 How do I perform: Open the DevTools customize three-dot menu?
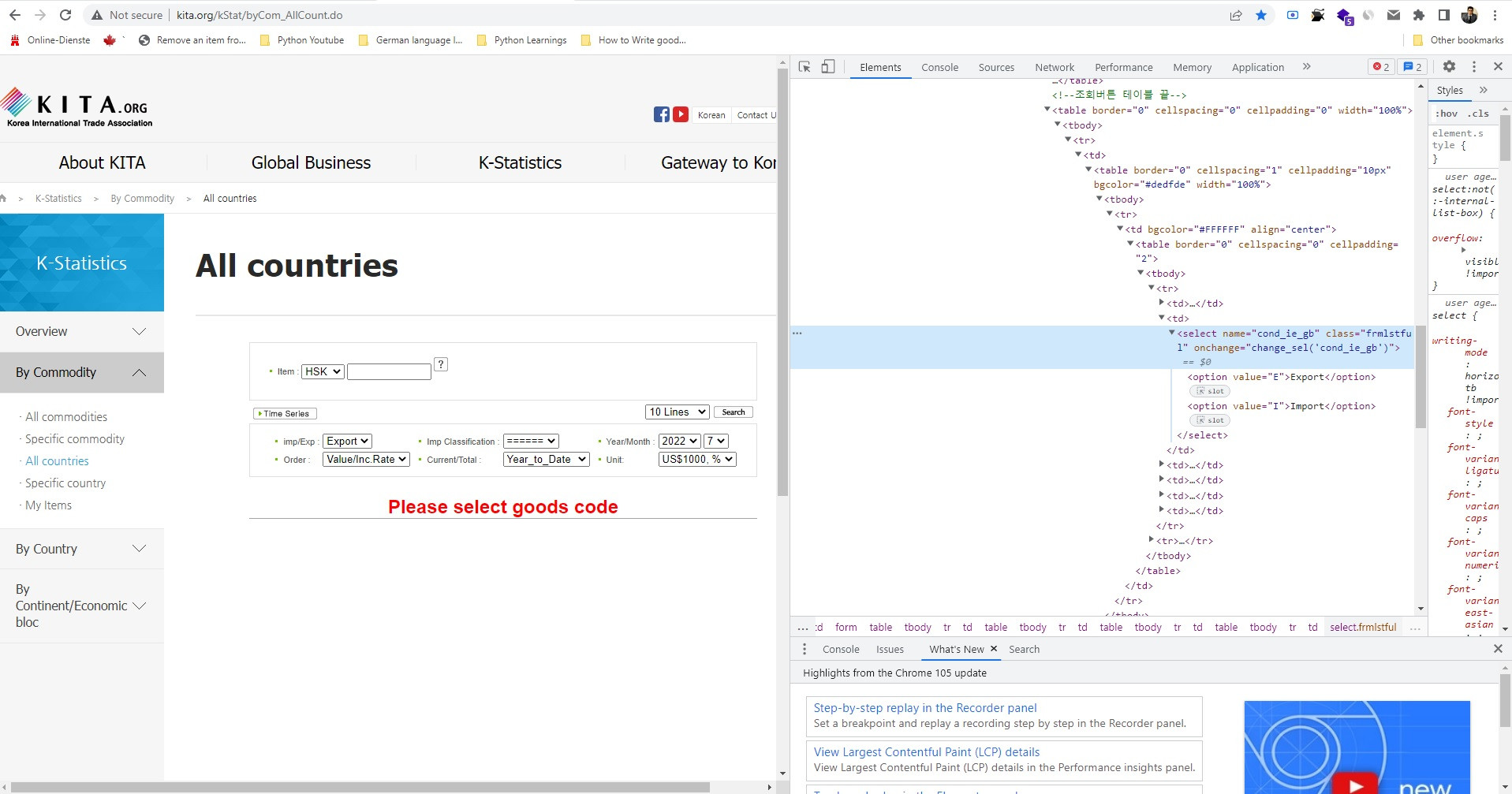point(1473,67)
